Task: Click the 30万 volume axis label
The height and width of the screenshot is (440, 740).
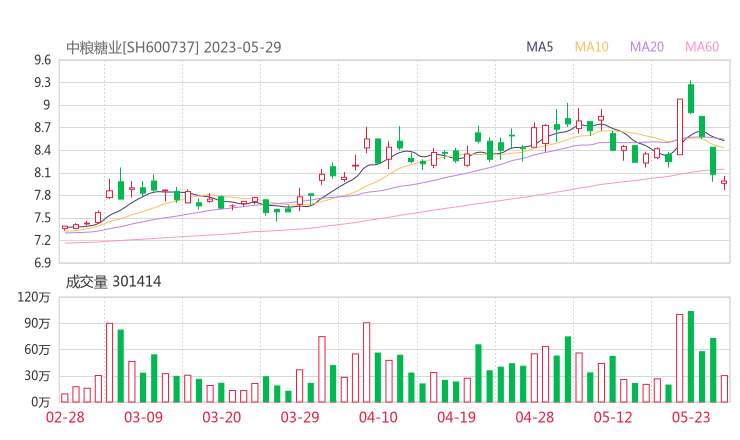Action: tap(37, 376)
